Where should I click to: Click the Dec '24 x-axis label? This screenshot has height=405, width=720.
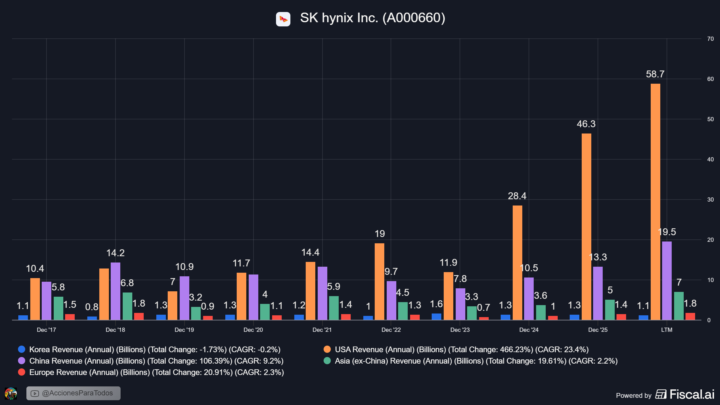pyautogui.click(x=529, y=330)
